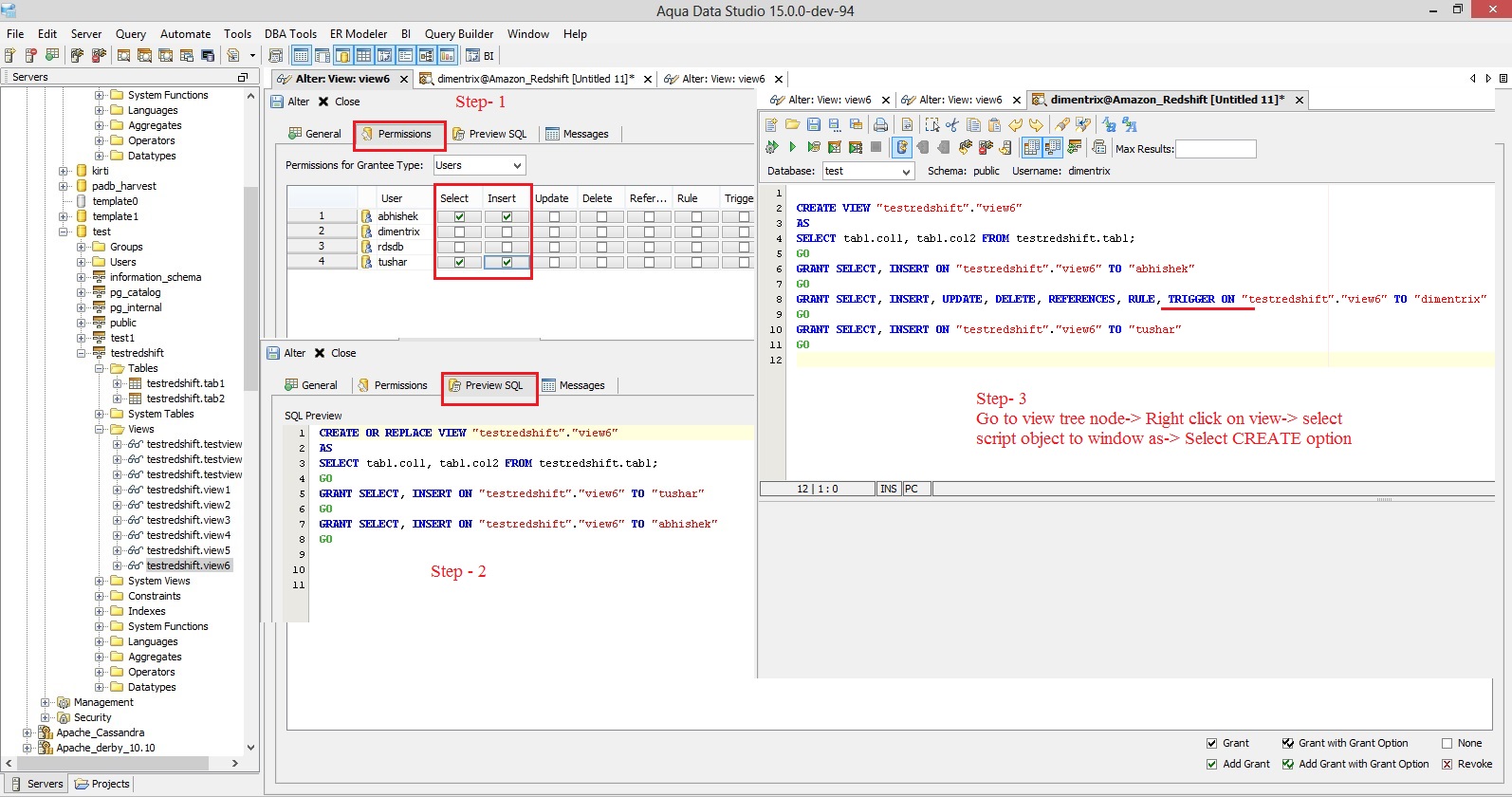Click the Paste clipboard icon
This screenshot has width=1512, height=797.
(994, 124)
